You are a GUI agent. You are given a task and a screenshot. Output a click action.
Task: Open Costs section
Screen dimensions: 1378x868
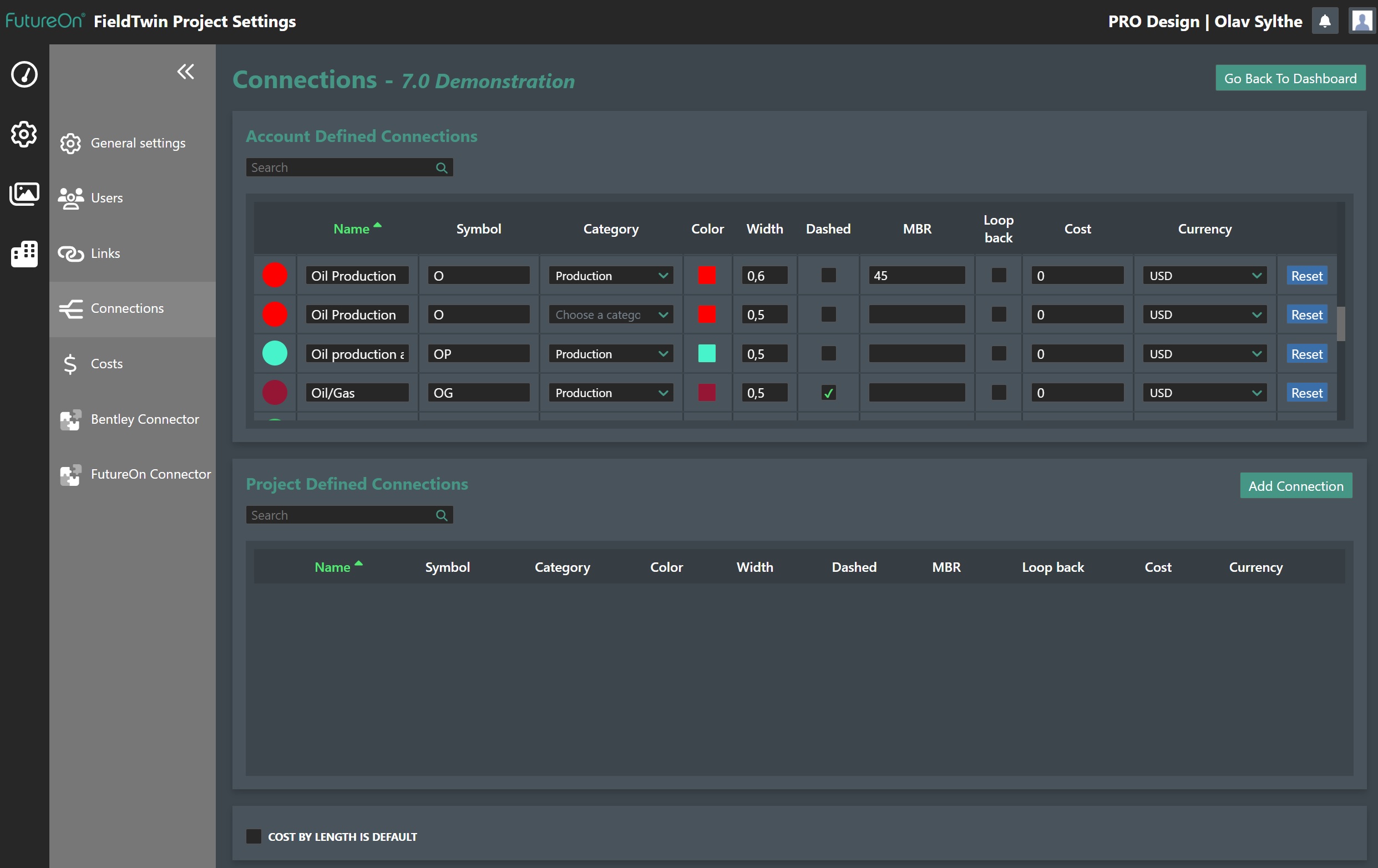point(132,364)
